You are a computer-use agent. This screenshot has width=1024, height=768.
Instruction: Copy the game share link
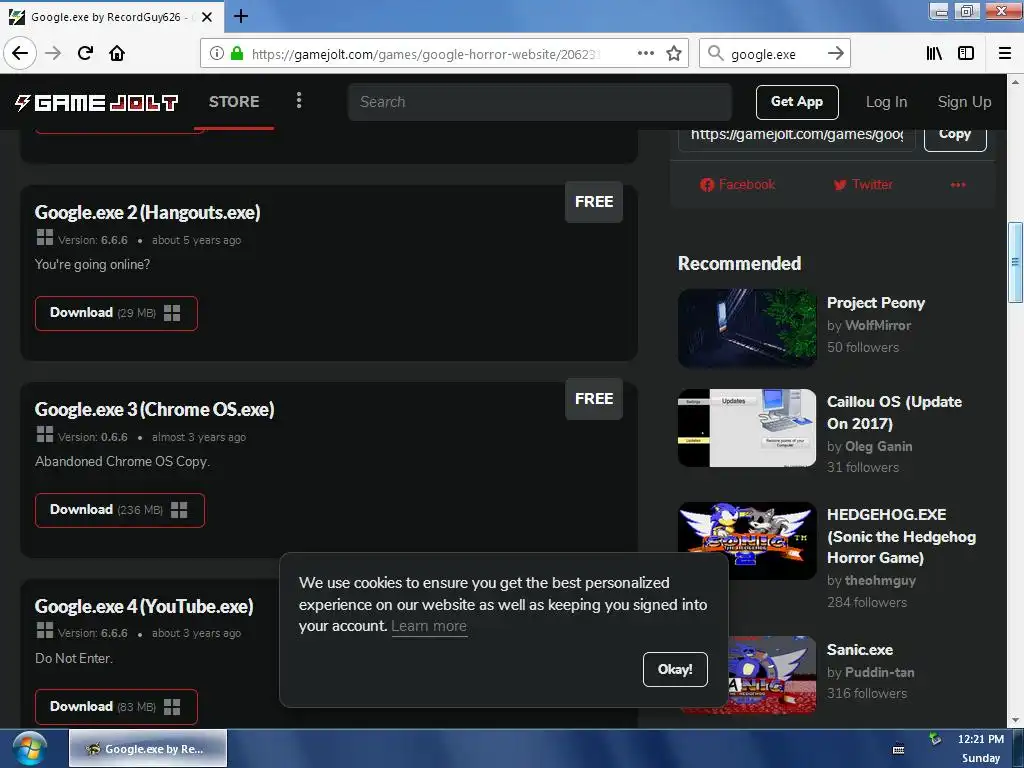coord(955,137)
